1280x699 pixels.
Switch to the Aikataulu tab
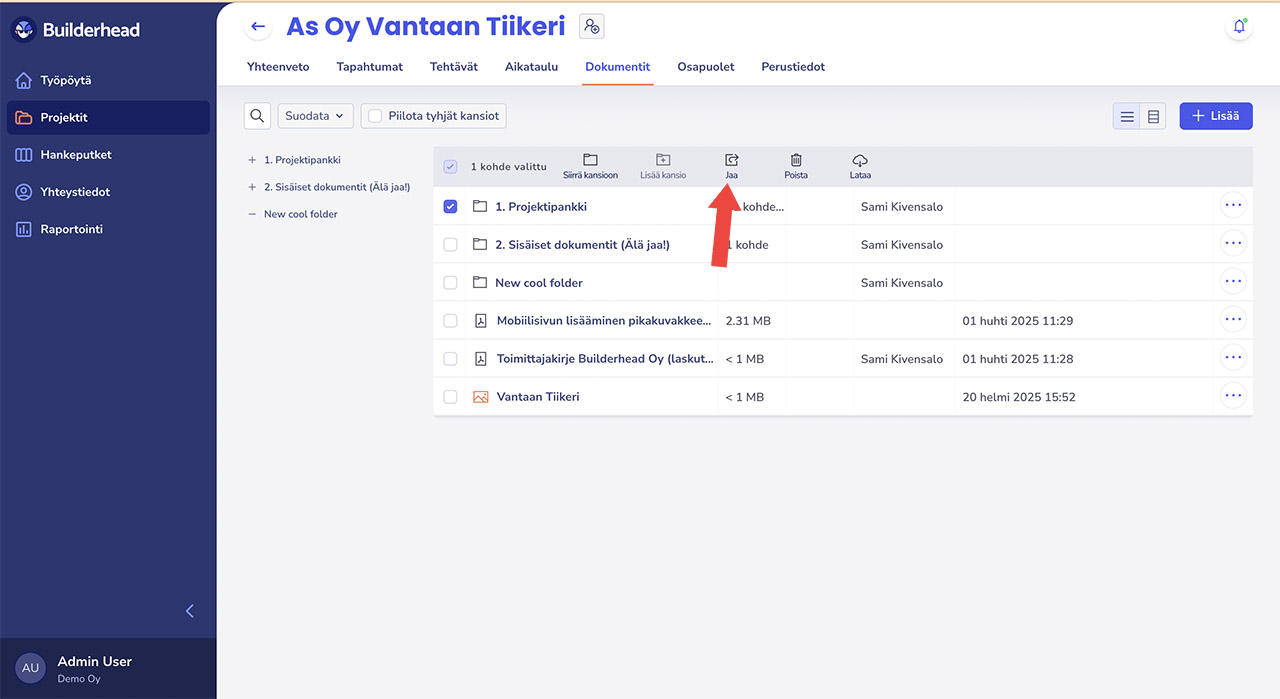531,67
